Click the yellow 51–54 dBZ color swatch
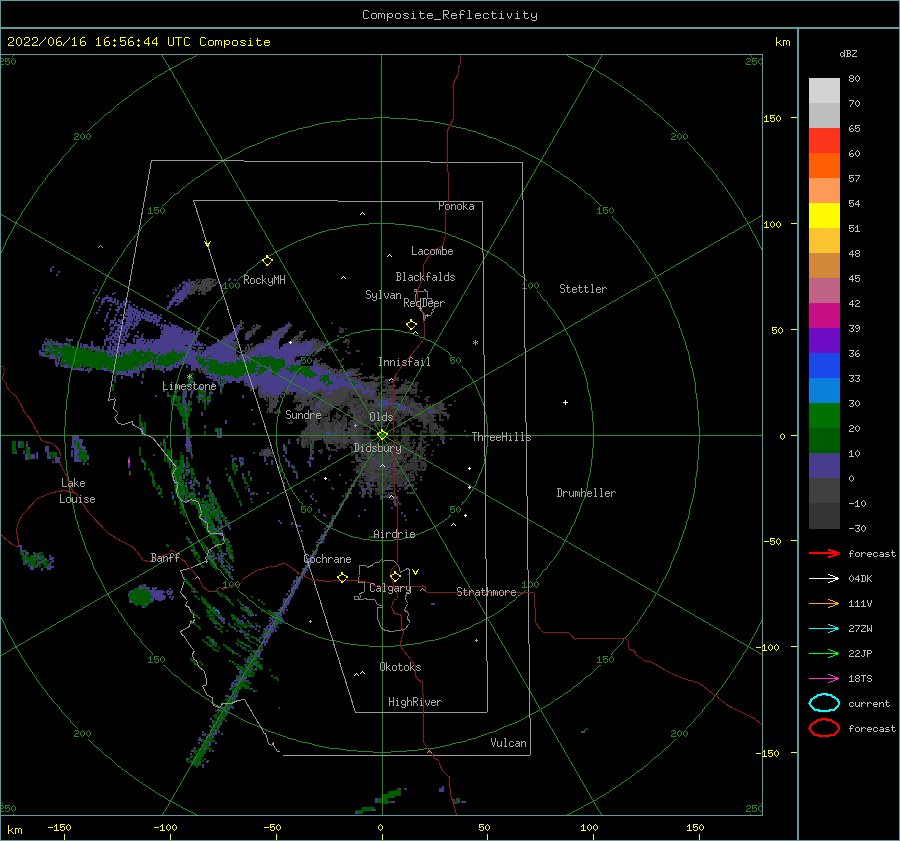The height and width of the screenshot is (841, 900). pos(824,216)
